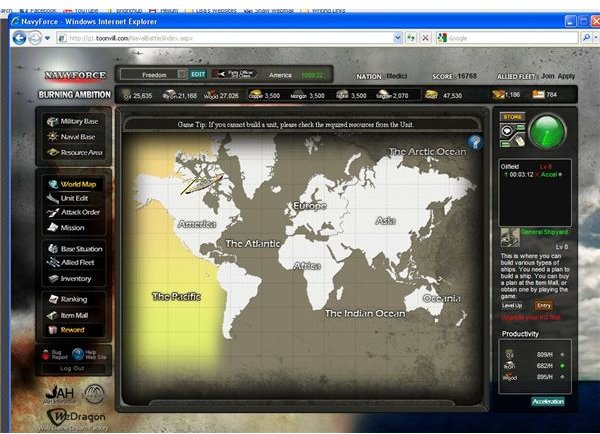The height and width of the screenshot is (434, 600).
Task: Click the Reward gift icon
Action: point(52,330)
